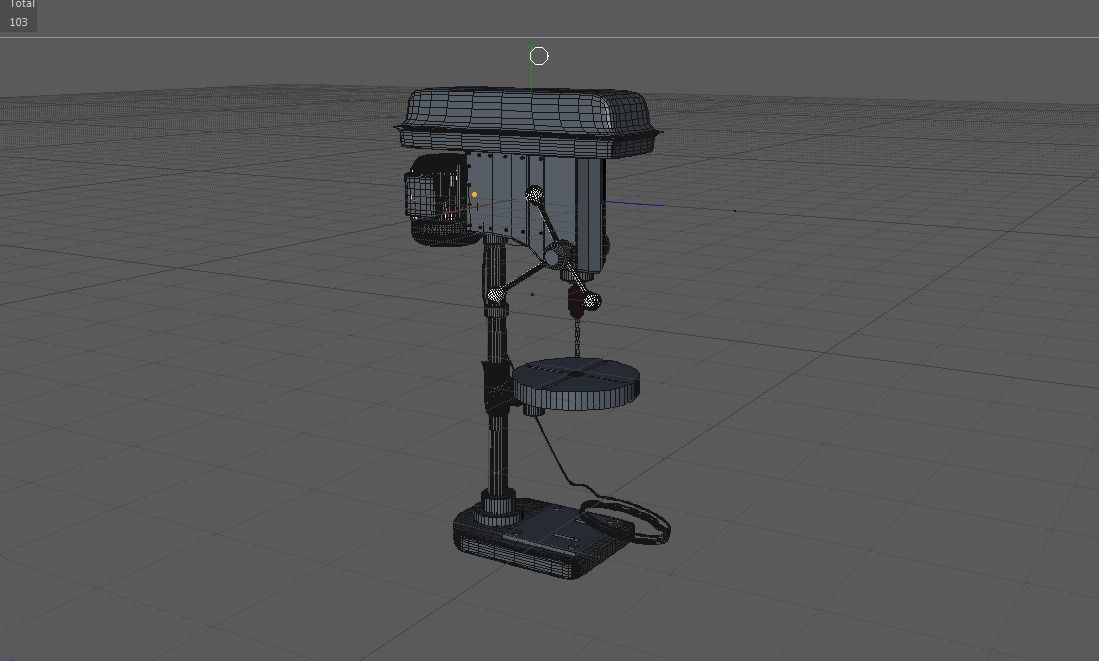Click the white move gizmo handle
This screenshot has width=1099, height=661.
[x=539, y=56]
